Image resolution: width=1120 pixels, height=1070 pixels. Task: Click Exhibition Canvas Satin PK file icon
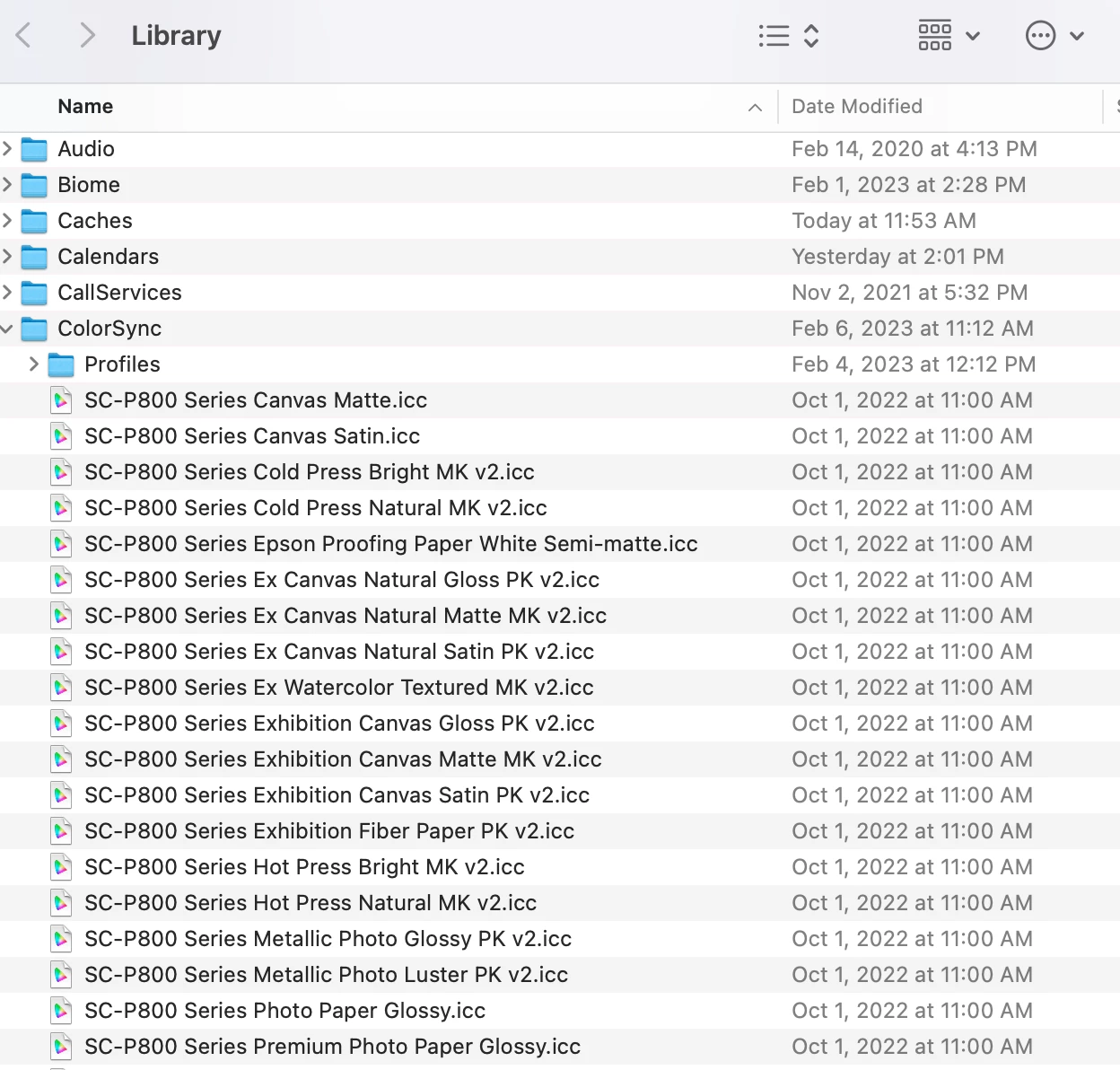[x=61, y=795]
